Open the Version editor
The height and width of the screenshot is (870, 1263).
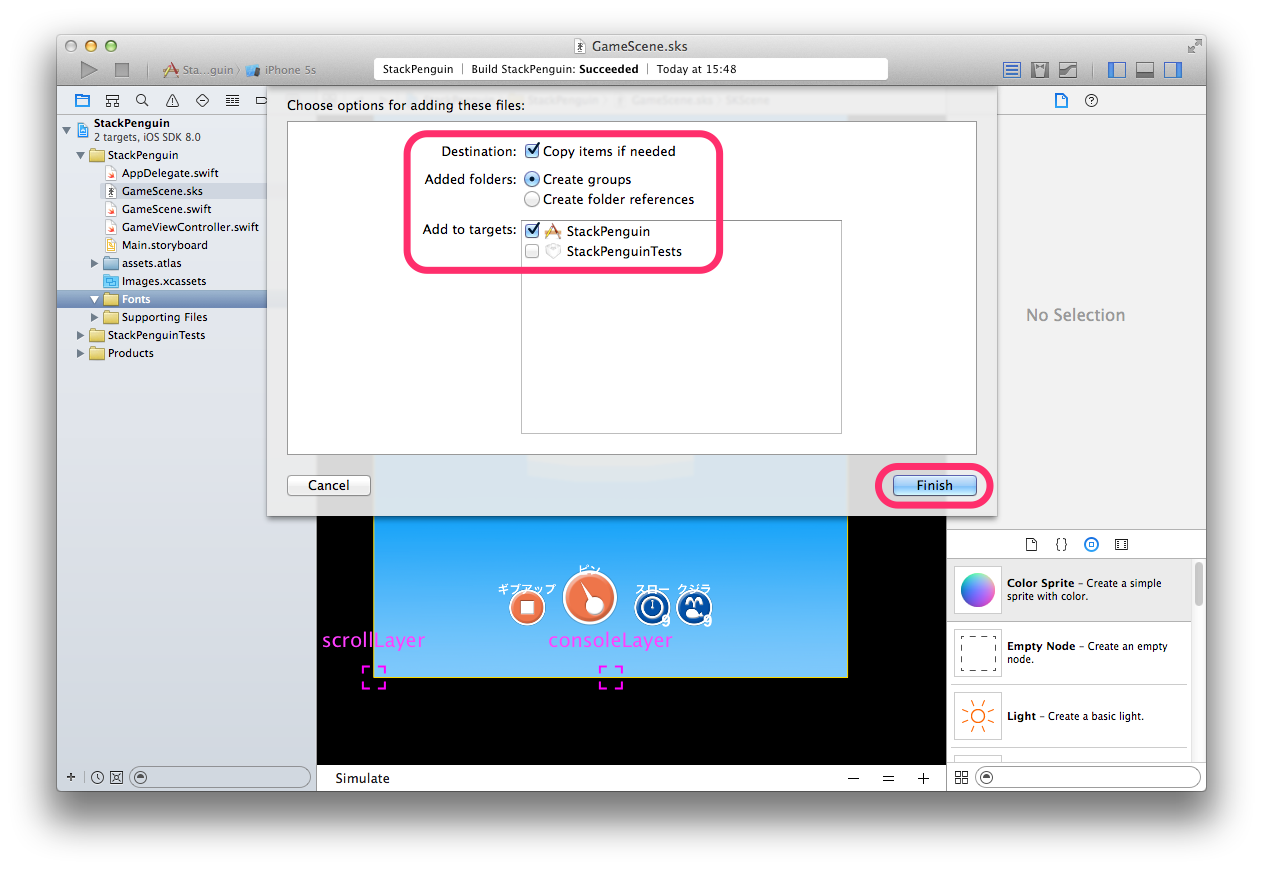(x=1068, y=70)
